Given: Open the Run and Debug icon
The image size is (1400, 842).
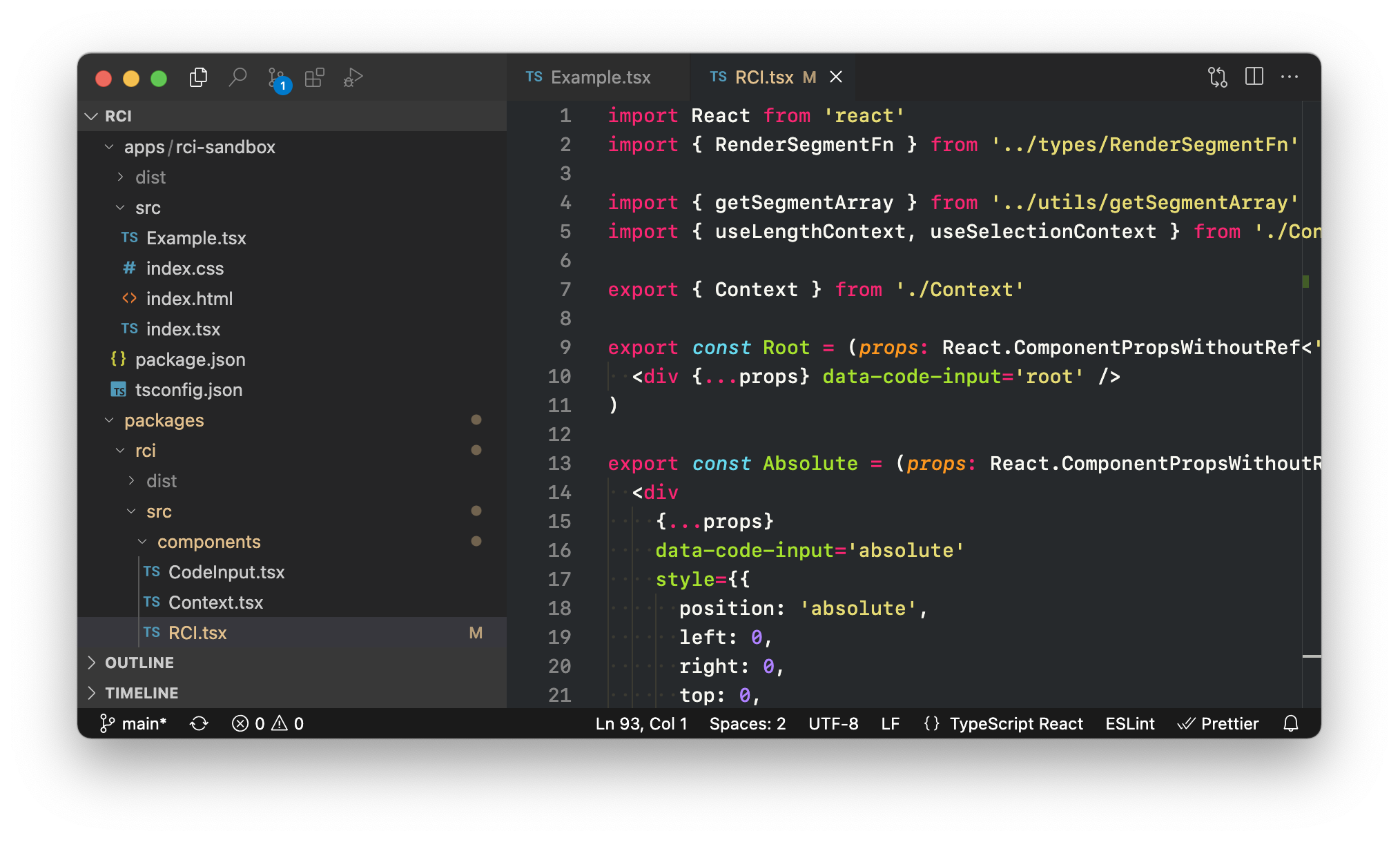Looking at the screenshot, I should (353, 77).
